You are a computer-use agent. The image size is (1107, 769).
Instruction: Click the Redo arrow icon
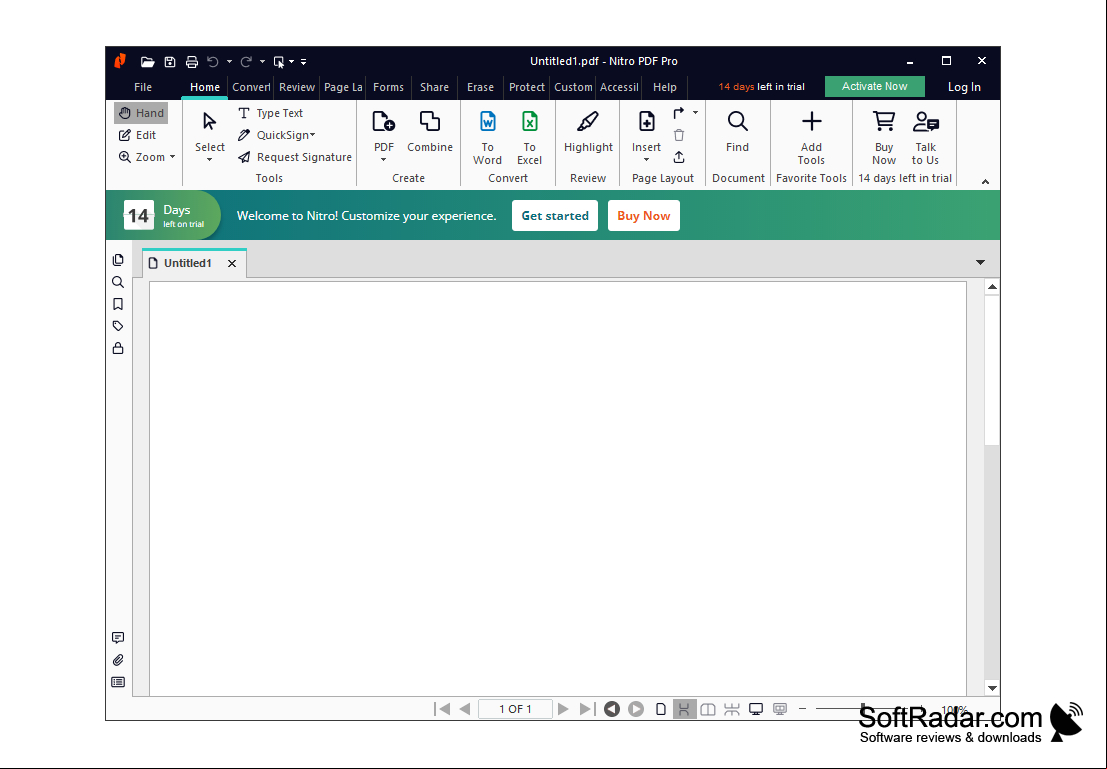pos(246,61)
